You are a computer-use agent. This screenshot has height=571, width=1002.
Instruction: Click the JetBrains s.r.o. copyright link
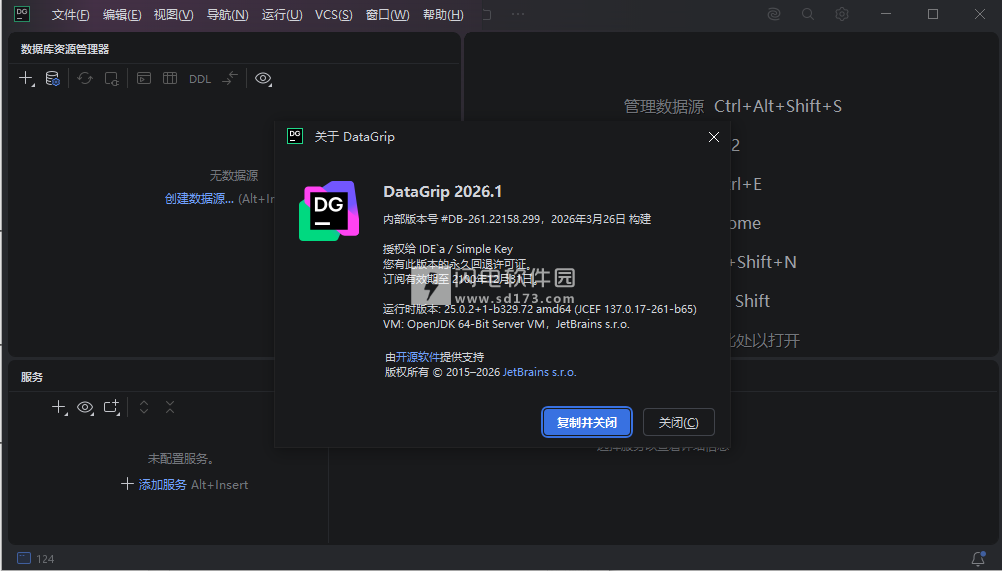[539, 372]
